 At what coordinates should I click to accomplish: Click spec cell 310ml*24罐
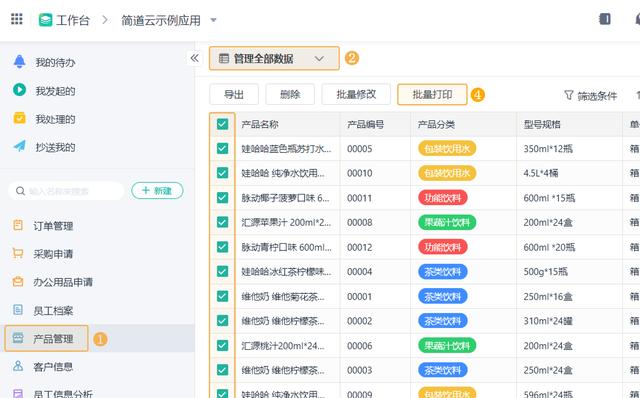(x=548, y=321)
